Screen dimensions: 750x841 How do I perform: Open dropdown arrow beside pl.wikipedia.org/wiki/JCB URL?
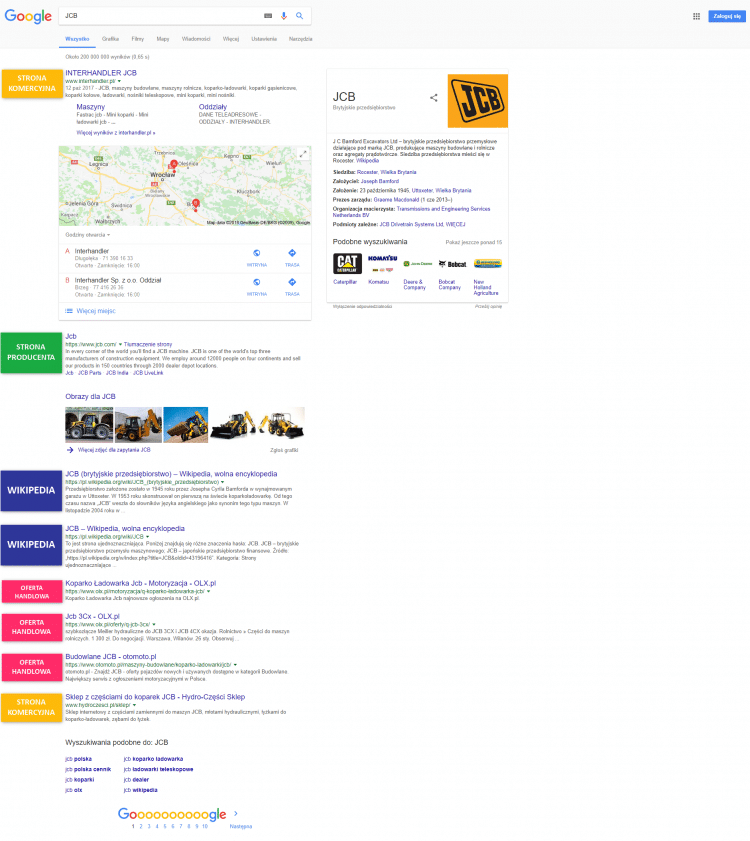click(x=148, y=537)
